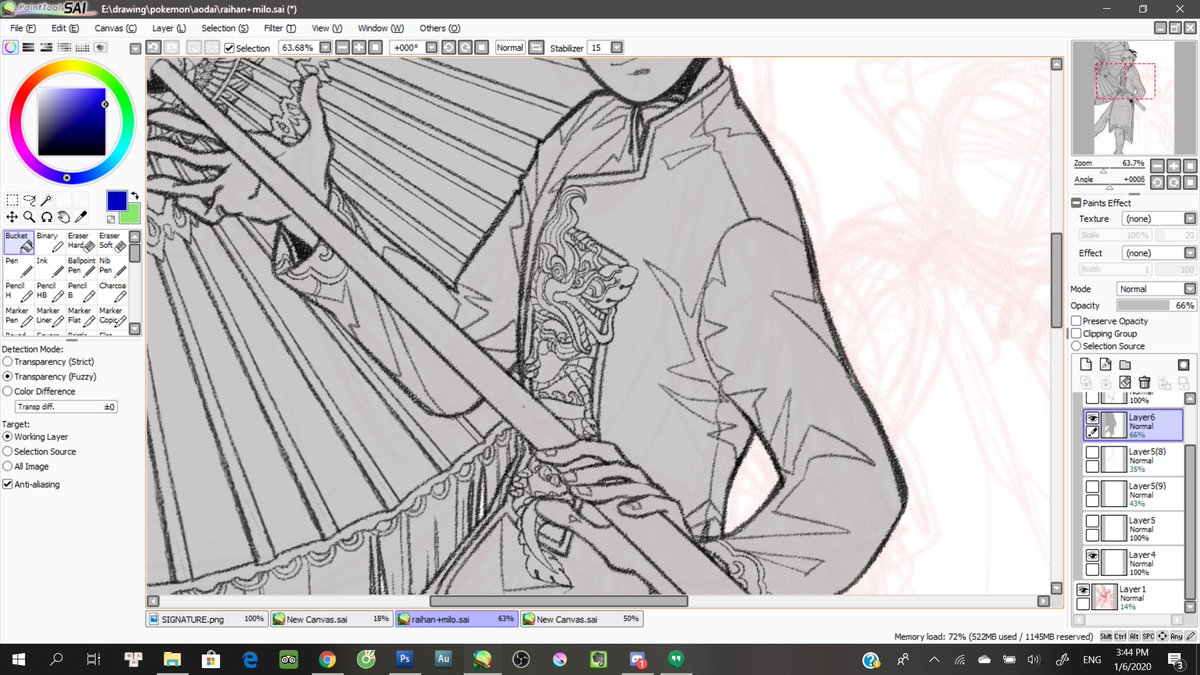Click the navigator preview thumbnail
This screenshot has width=1200, height=675.
pyautogui.click(x=1132, y=97)
